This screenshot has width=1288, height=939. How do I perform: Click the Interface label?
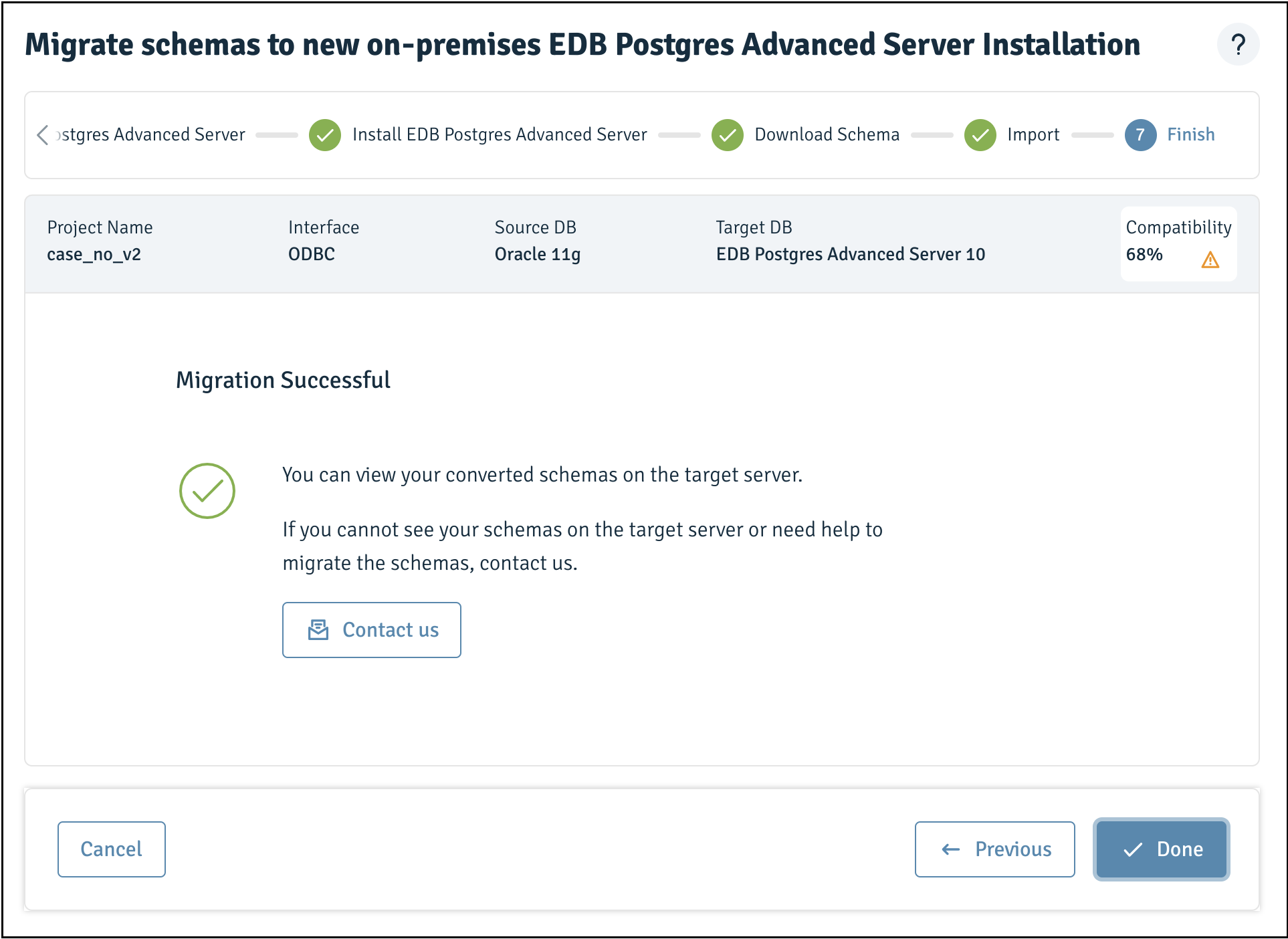(x=324, y=227)
